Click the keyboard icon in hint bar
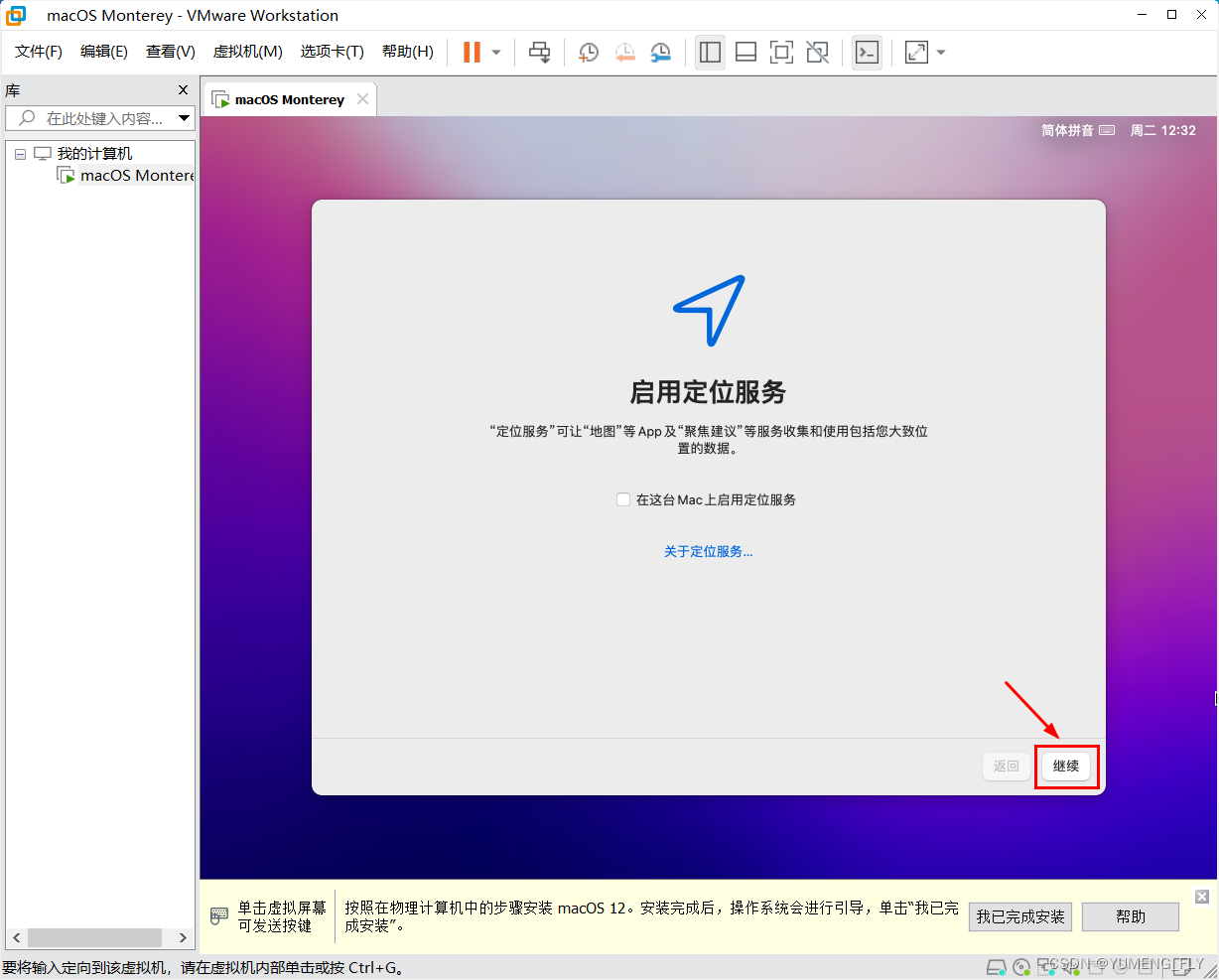Screen dimensions: 1219x980 (219, 916)
